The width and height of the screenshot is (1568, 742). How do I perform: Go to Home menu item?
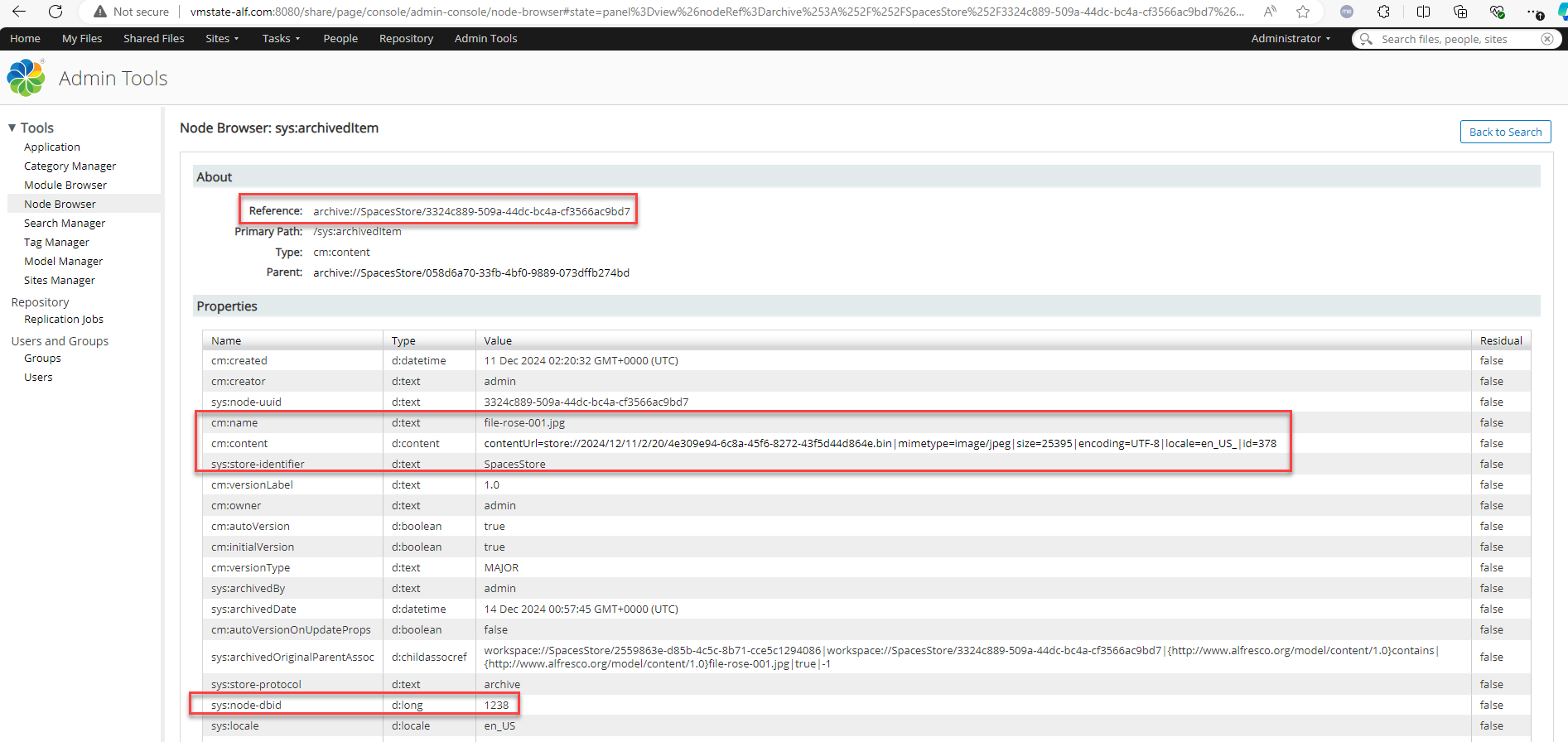pyautogui.click(x=25, y=39)
